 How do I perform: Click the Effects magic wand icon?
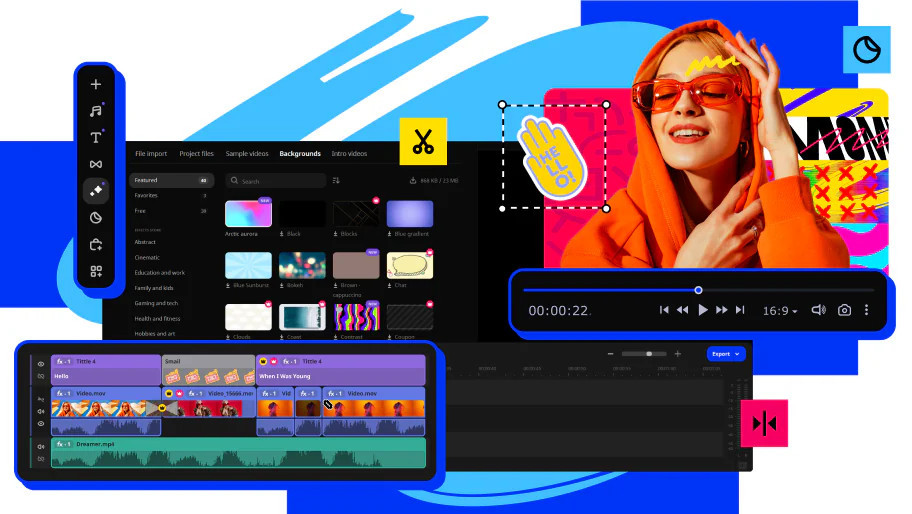(96, 190)
